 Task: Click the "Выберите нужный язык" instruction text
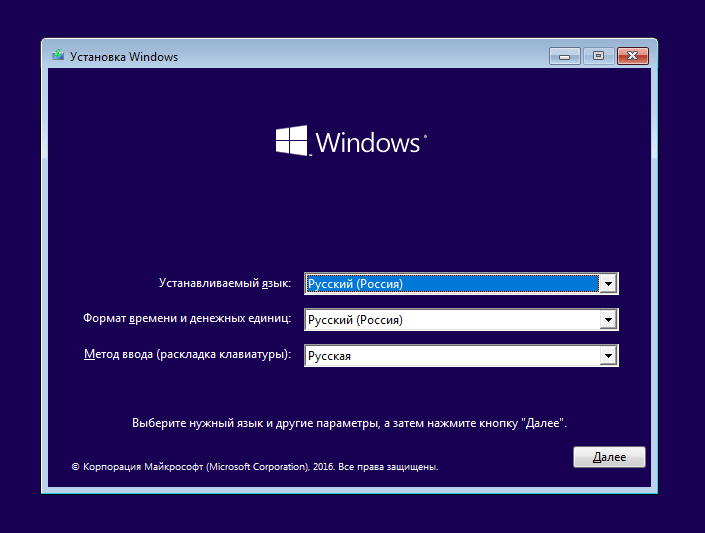(350, 423)
